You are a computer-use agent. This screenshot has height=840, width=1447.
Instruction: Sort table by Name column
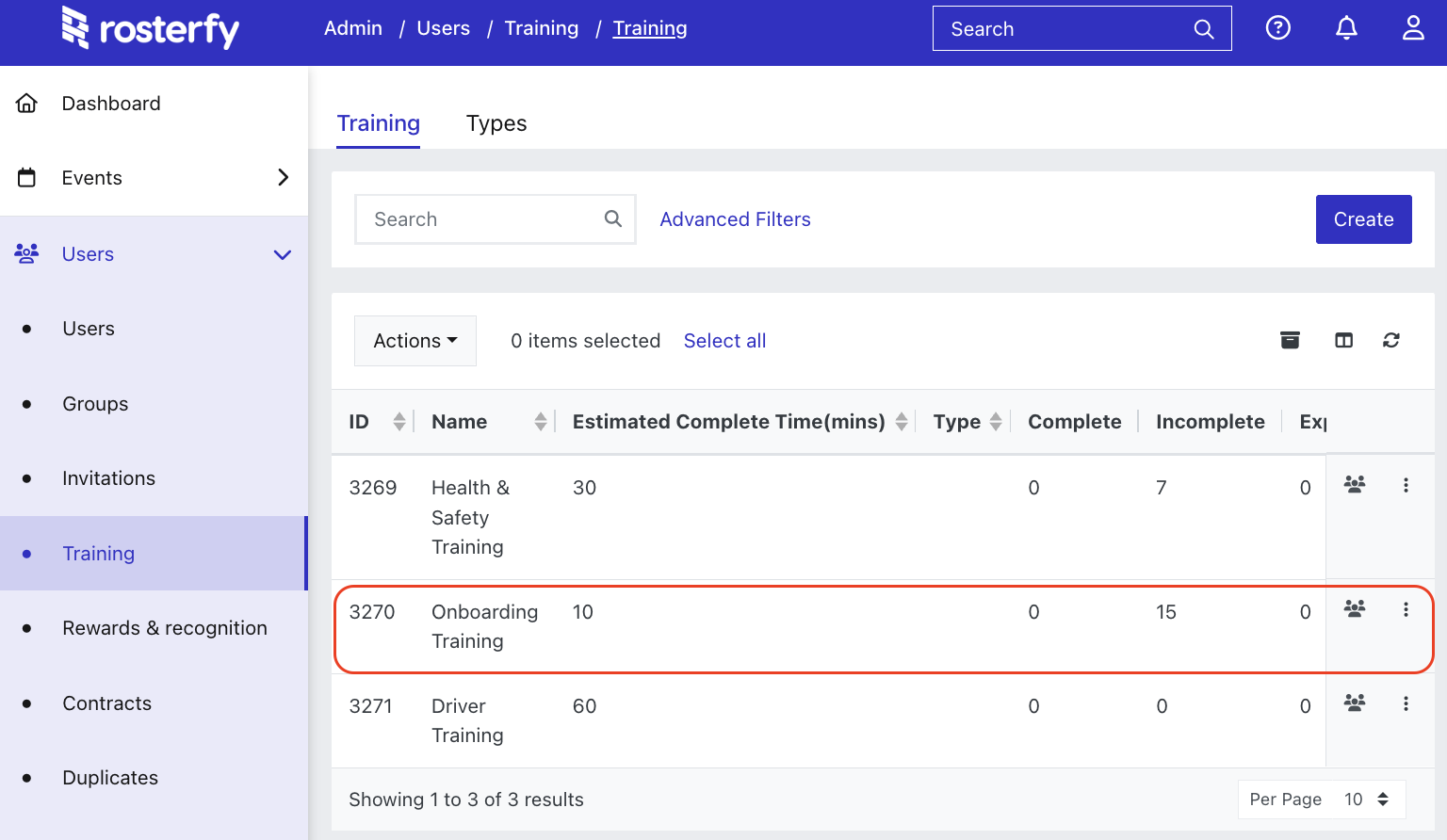[541, 422]
